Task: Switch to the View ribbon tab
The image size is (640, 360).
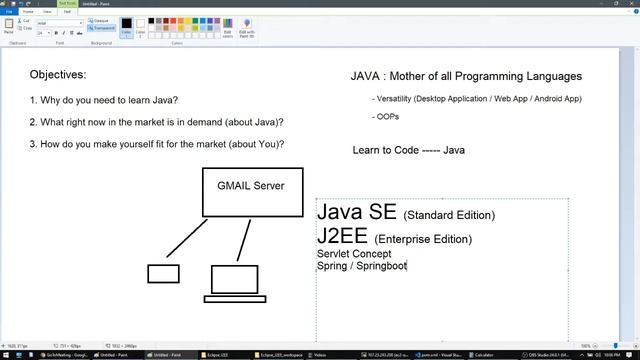Action: (x=47, y=11)
